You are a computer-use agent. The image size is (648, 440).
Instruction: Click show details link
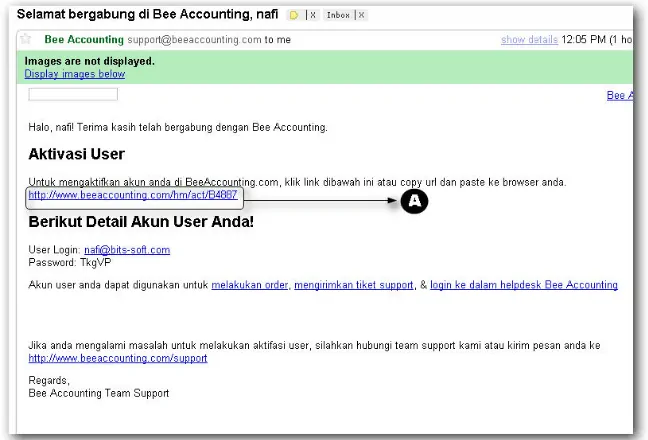point(529,40)
